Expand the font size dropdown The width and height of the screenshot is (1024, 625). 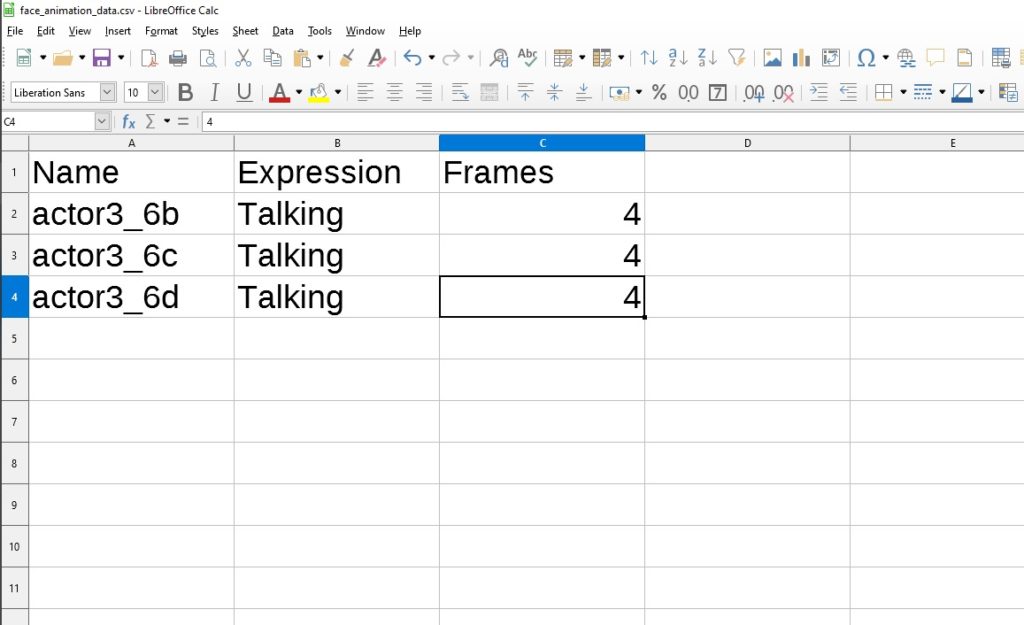point(155,93)
